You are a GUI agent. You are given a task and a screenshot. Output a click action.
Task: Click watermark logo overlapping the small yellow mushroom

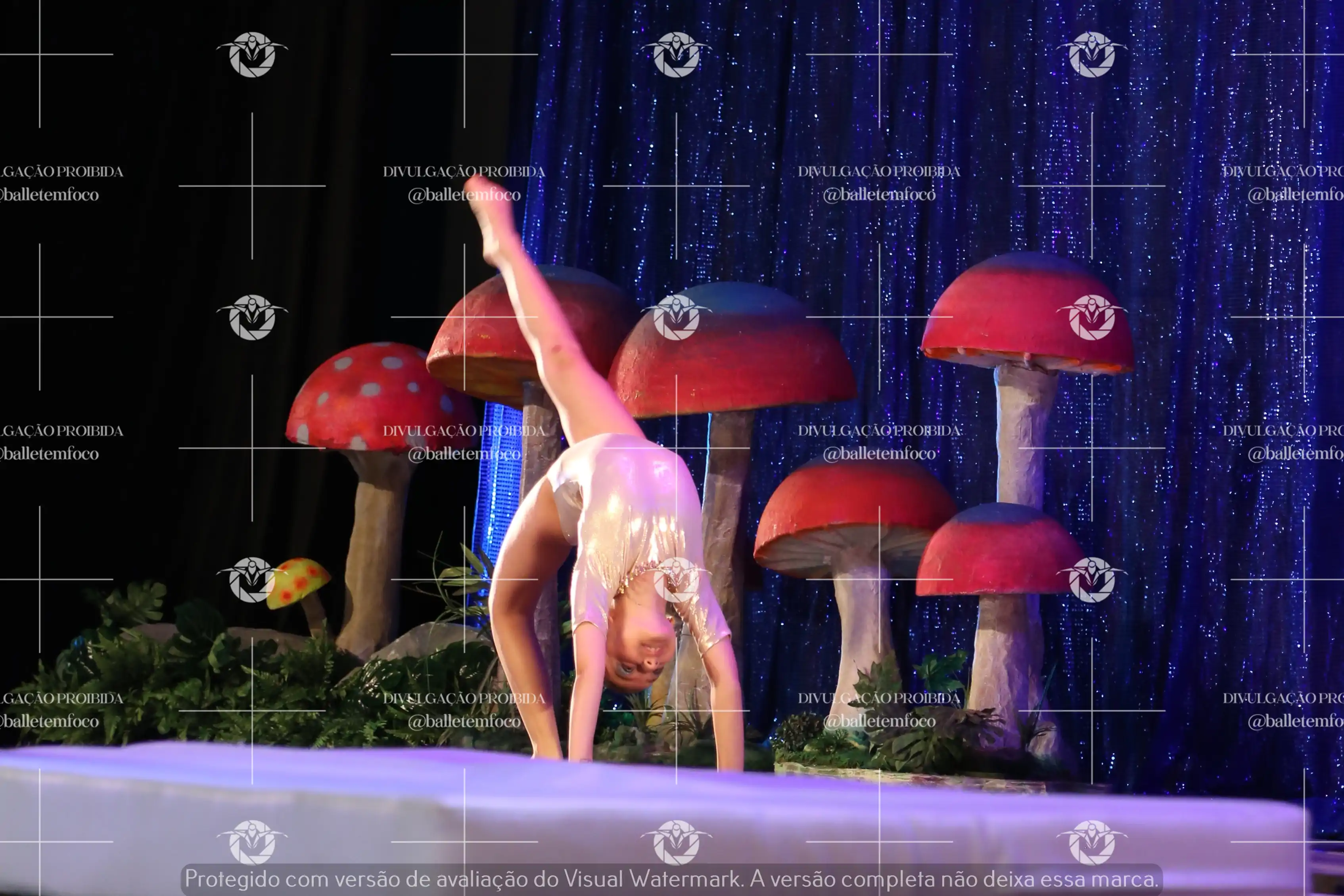pyautogui.click(x=252, y=580)
